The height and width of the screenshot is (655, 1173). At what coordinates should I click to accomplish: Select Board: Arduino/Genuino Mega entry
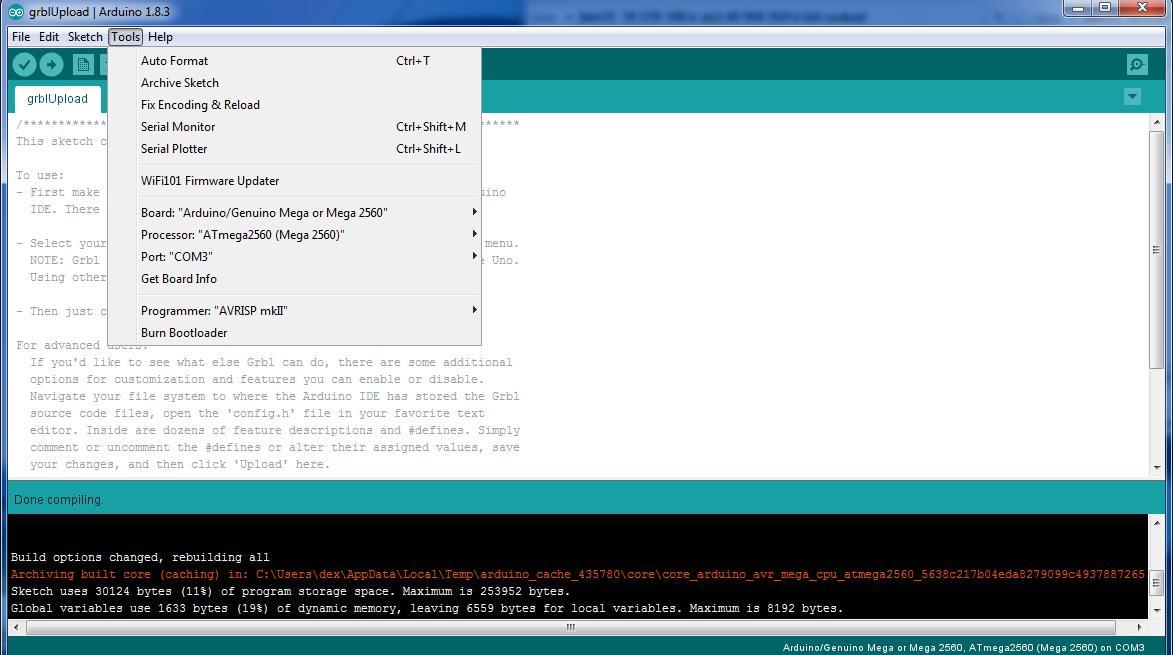[x=295, y=213]
